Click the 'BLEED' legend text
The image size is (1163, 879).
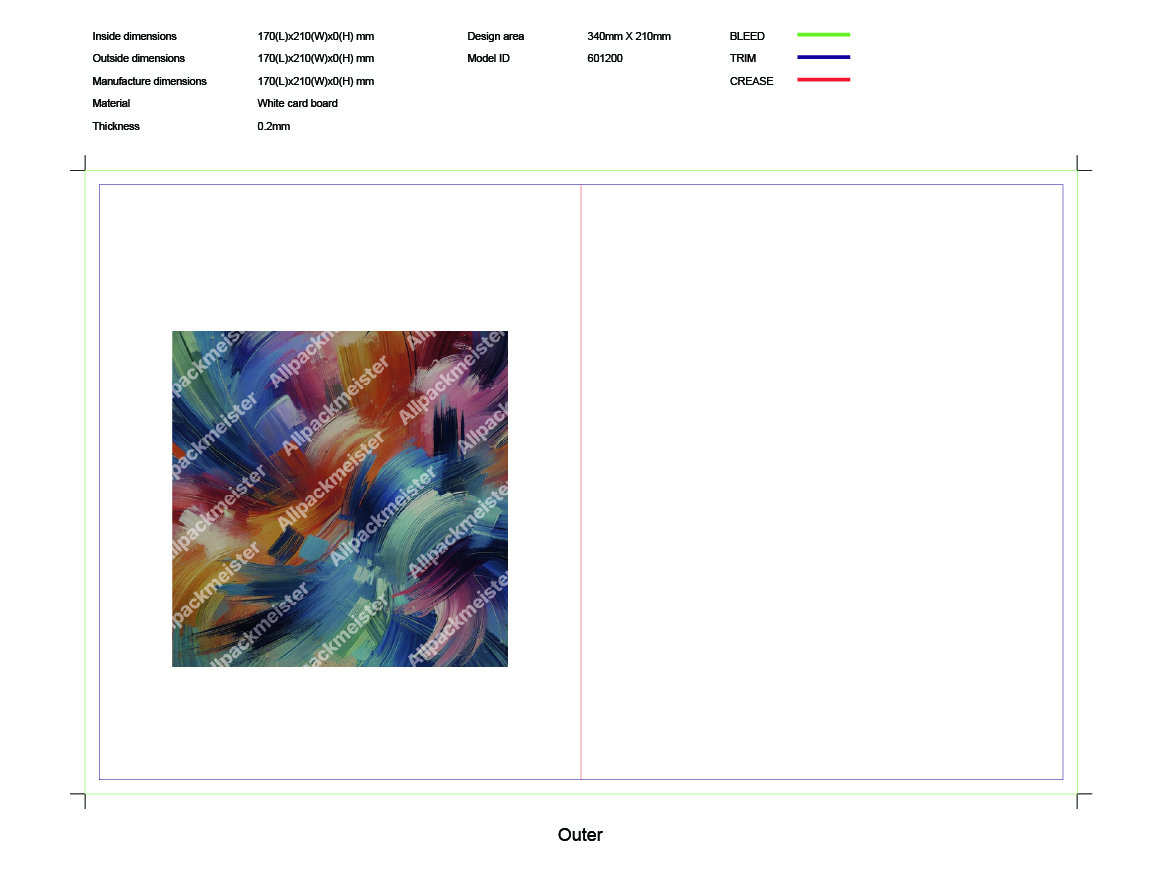[747, 36]
